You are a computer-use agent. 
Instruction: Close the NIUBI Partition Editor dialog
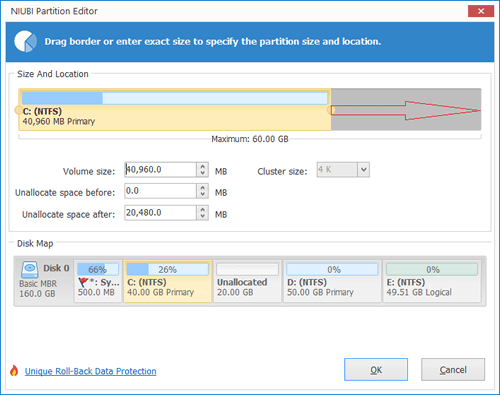pos(481,11)
